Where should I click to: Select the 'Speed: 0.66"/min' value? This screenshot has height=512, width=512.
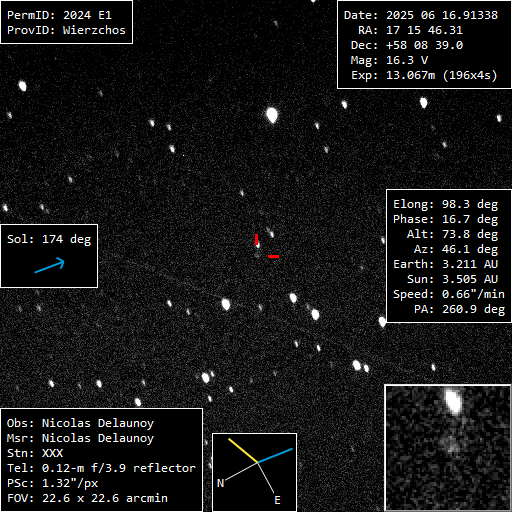point(449,294)
